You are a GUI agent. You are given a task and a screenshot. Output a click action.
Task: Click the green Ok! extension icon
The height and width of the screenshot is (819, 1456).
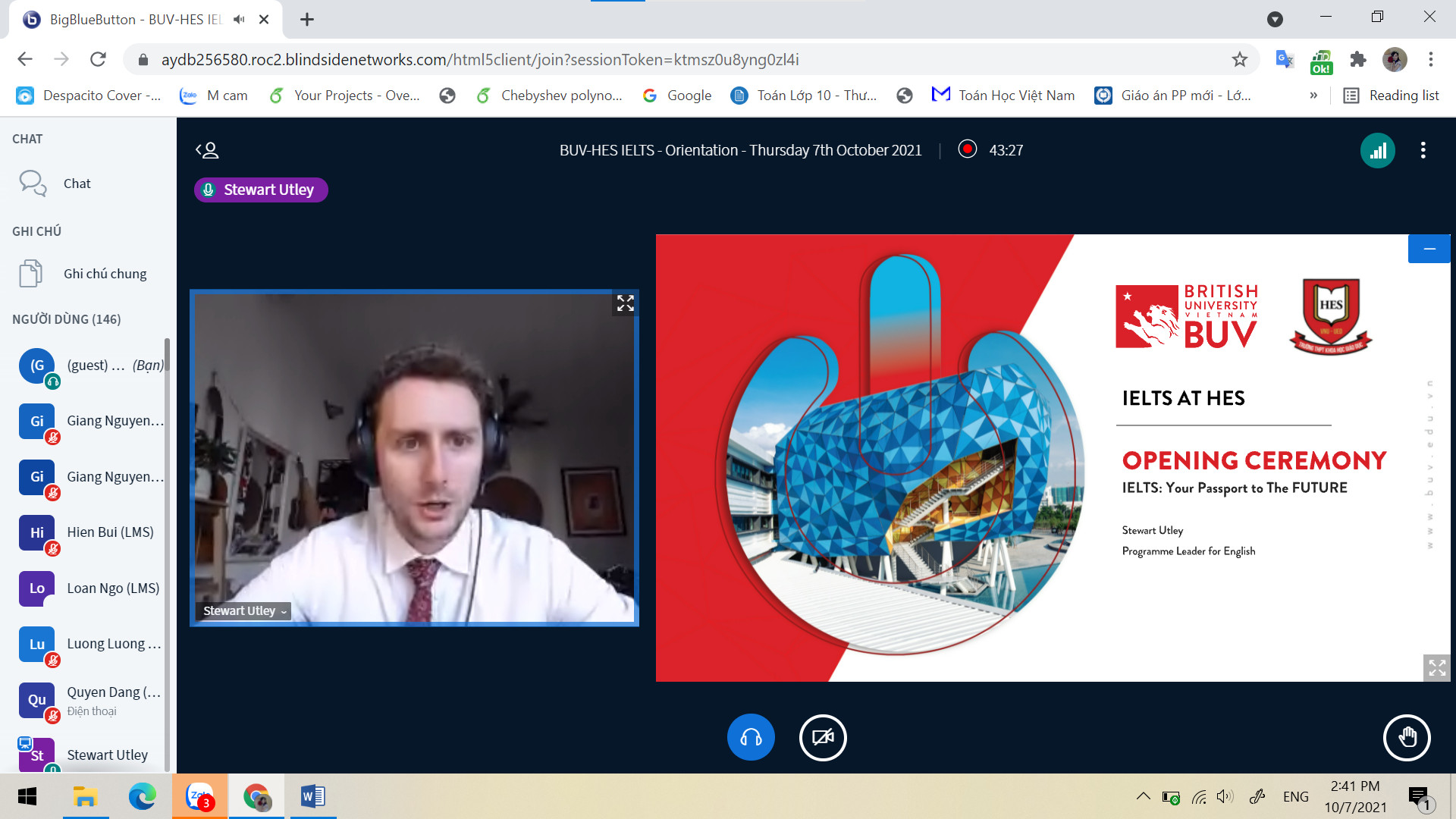(x=1321, y=61)
